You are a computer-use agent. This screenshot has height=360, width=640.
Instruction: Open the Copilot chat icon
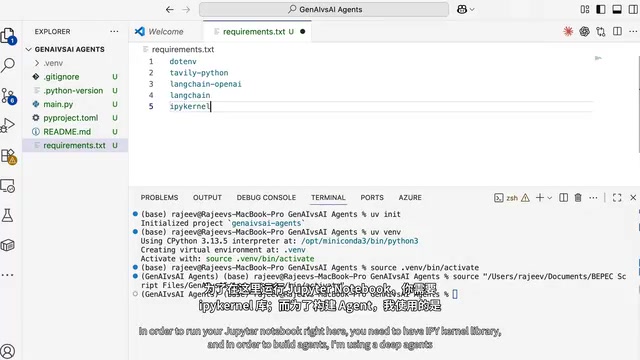coord(462,9)
